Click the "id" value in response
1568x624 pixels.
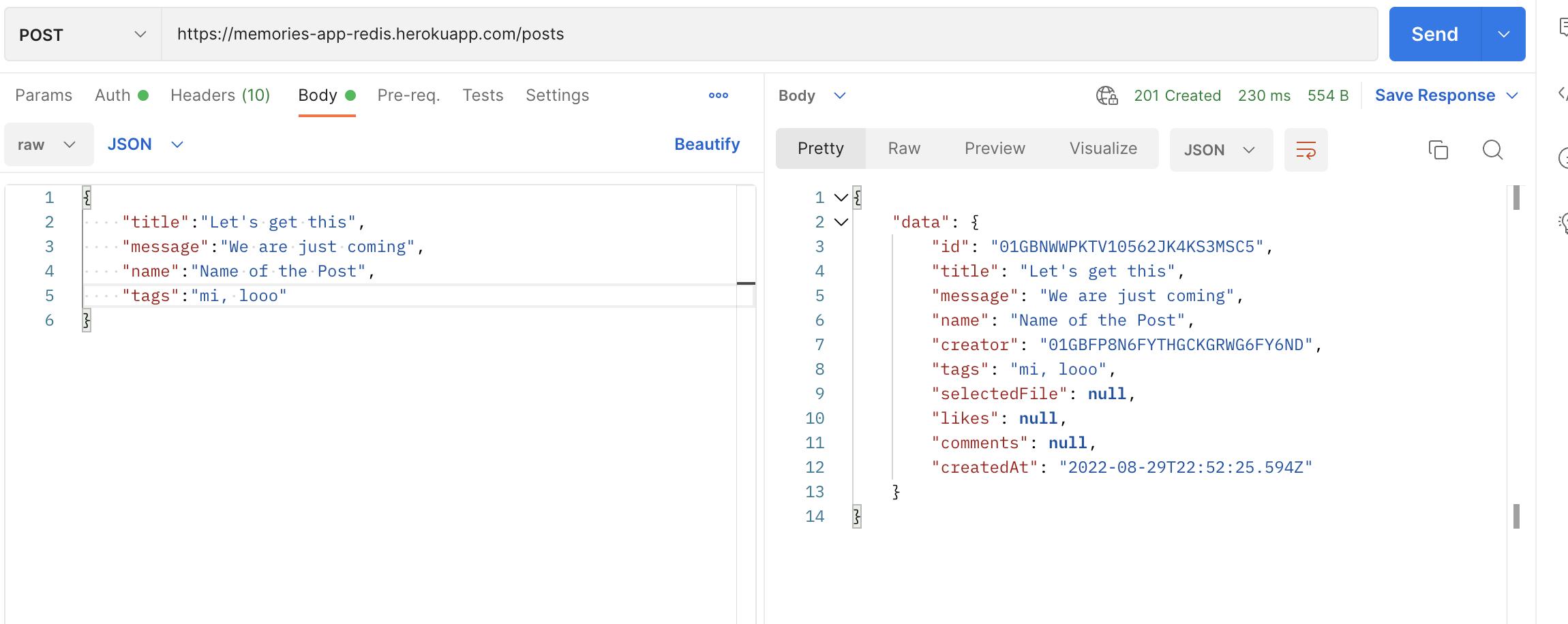point(1127,247)
